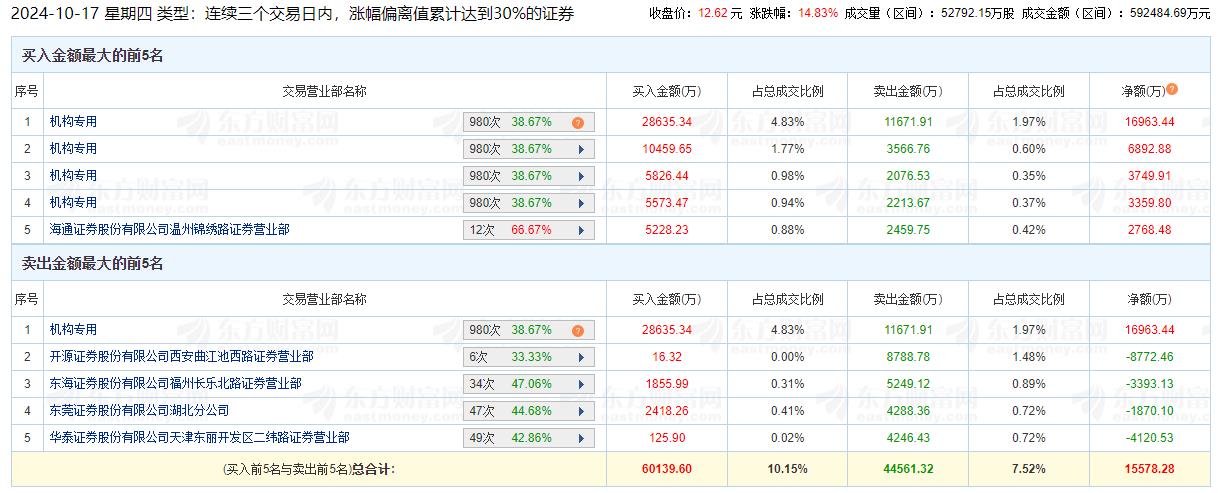Image resolution: width=1221 pixels, height=493 pixels.
Task: Click the arrow icon in the 开源证券 row
Action: 580,357
